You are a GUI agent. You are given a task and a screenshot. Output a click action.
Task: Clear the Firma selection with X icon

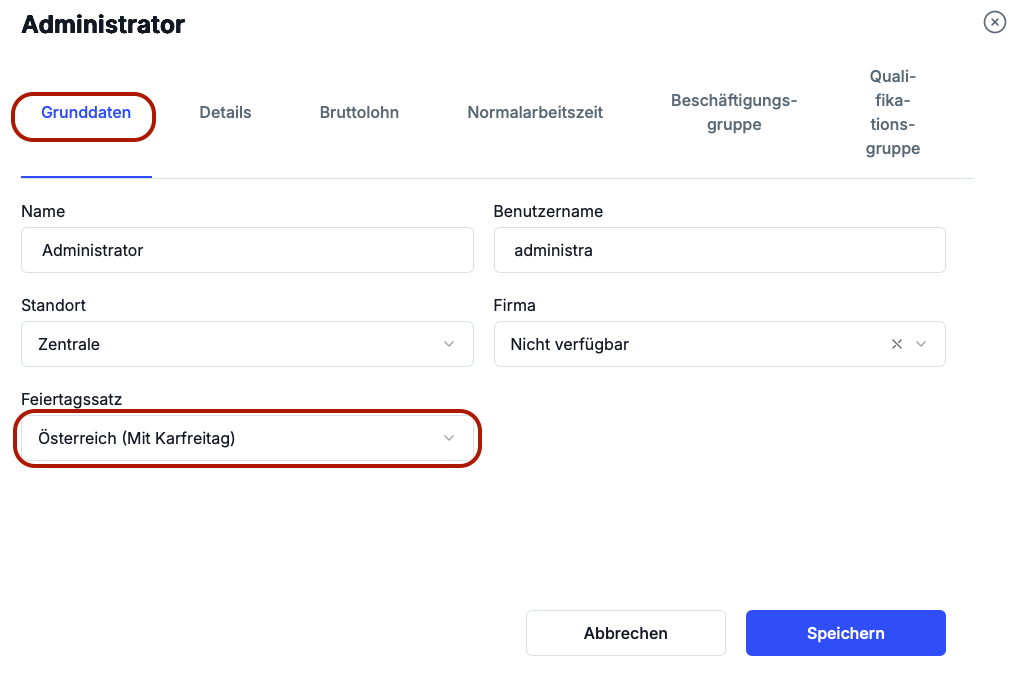coord(897,344)
